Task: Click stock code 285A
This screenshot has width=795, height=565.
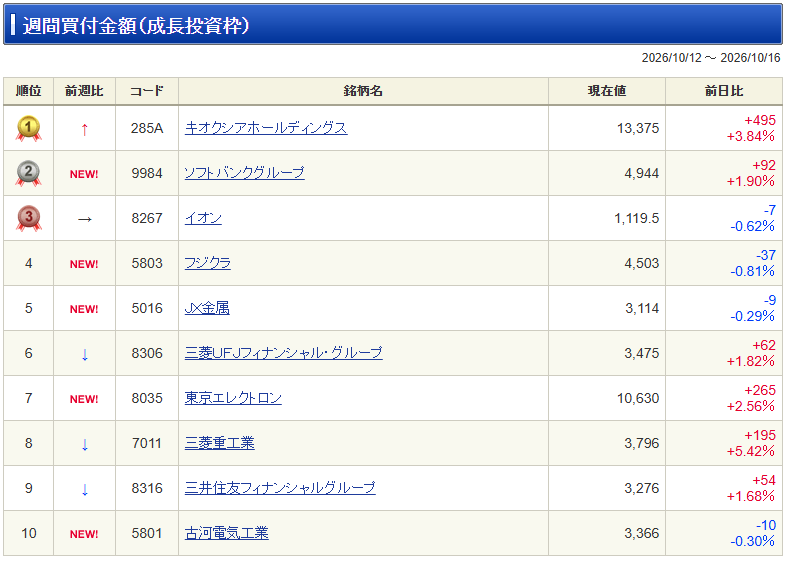Action: click(x=147, y=128)
